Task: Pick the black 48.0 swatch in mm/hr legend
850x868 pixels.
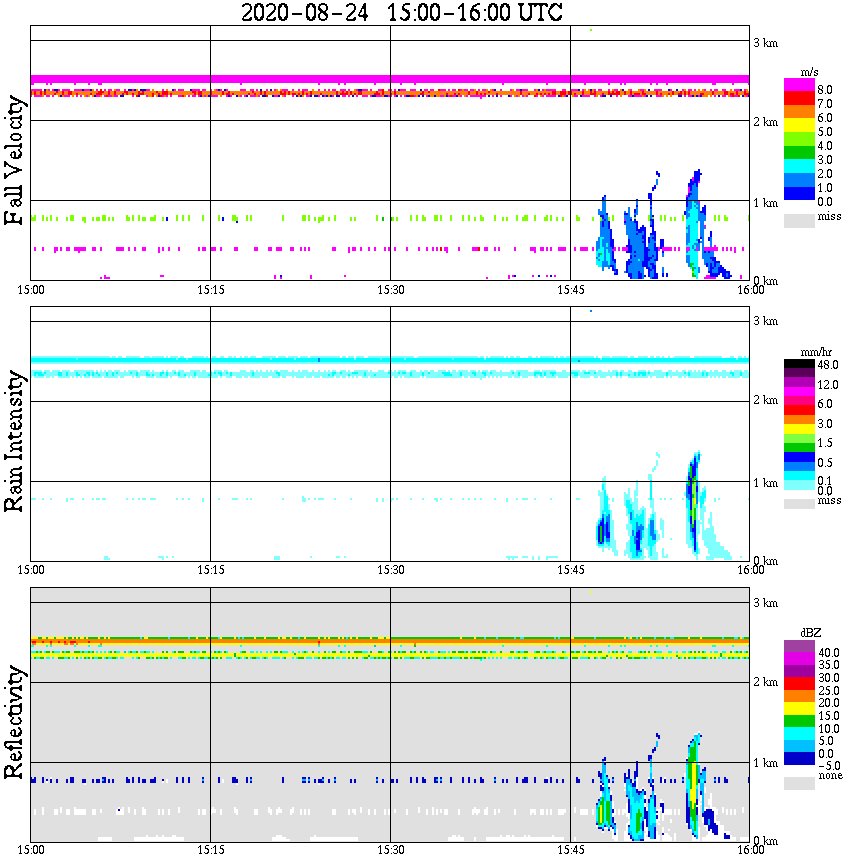Action: (799, 364)
